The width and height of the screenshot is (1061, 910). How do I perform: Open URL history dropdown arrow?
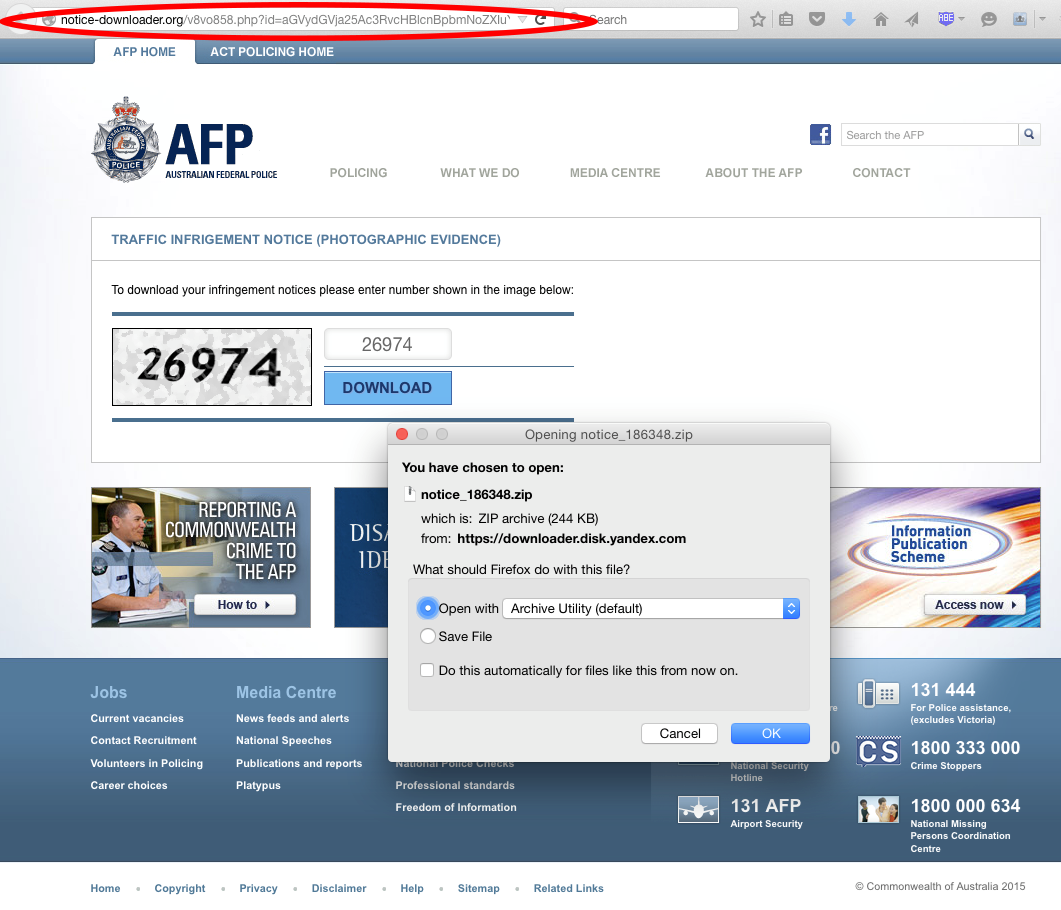tap(522, 20)
